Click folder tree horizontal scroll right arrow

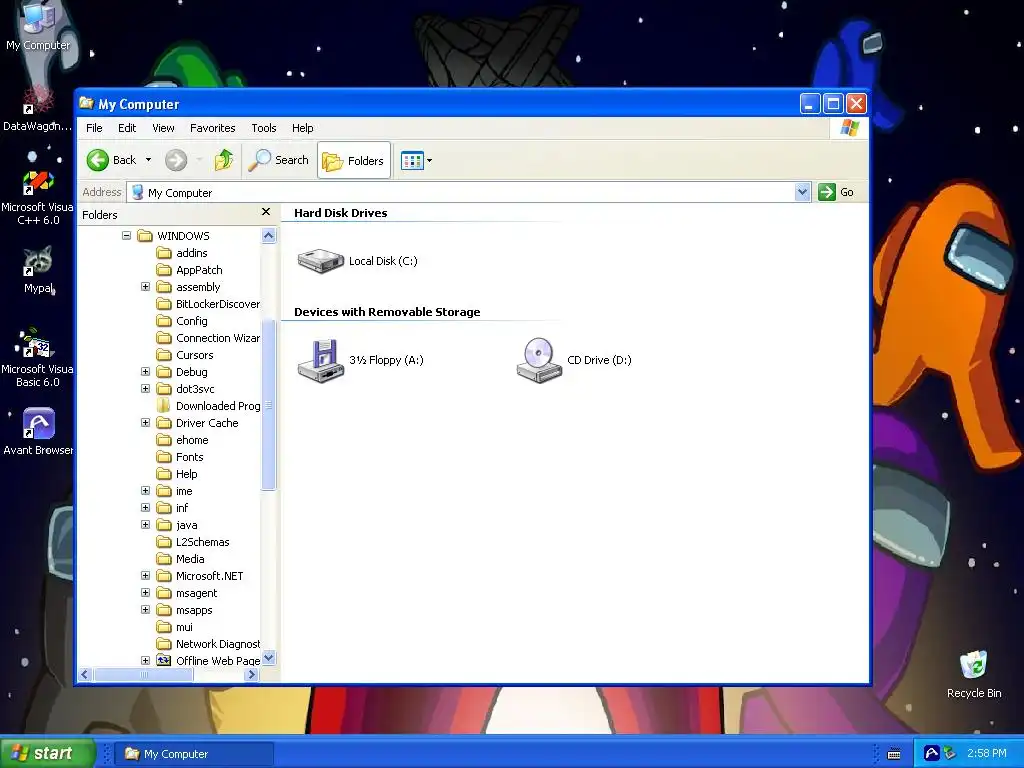click(x=251, y=675)
